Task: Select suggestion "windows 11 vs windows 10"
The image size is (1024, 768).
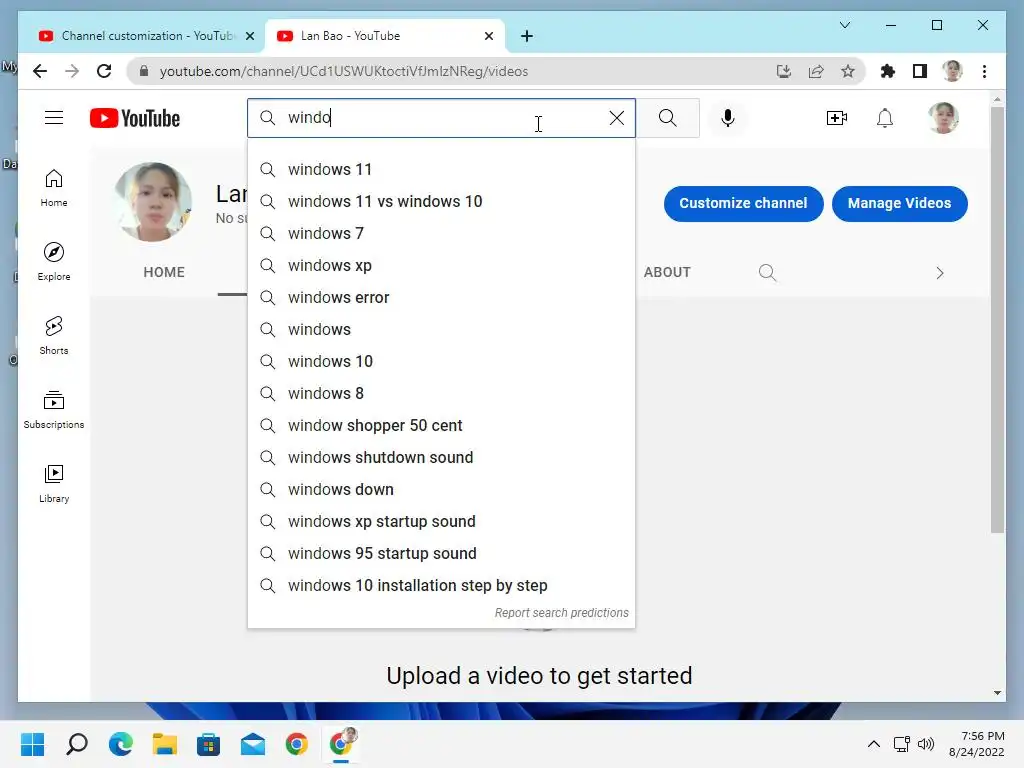Action: tap(441, 201)
